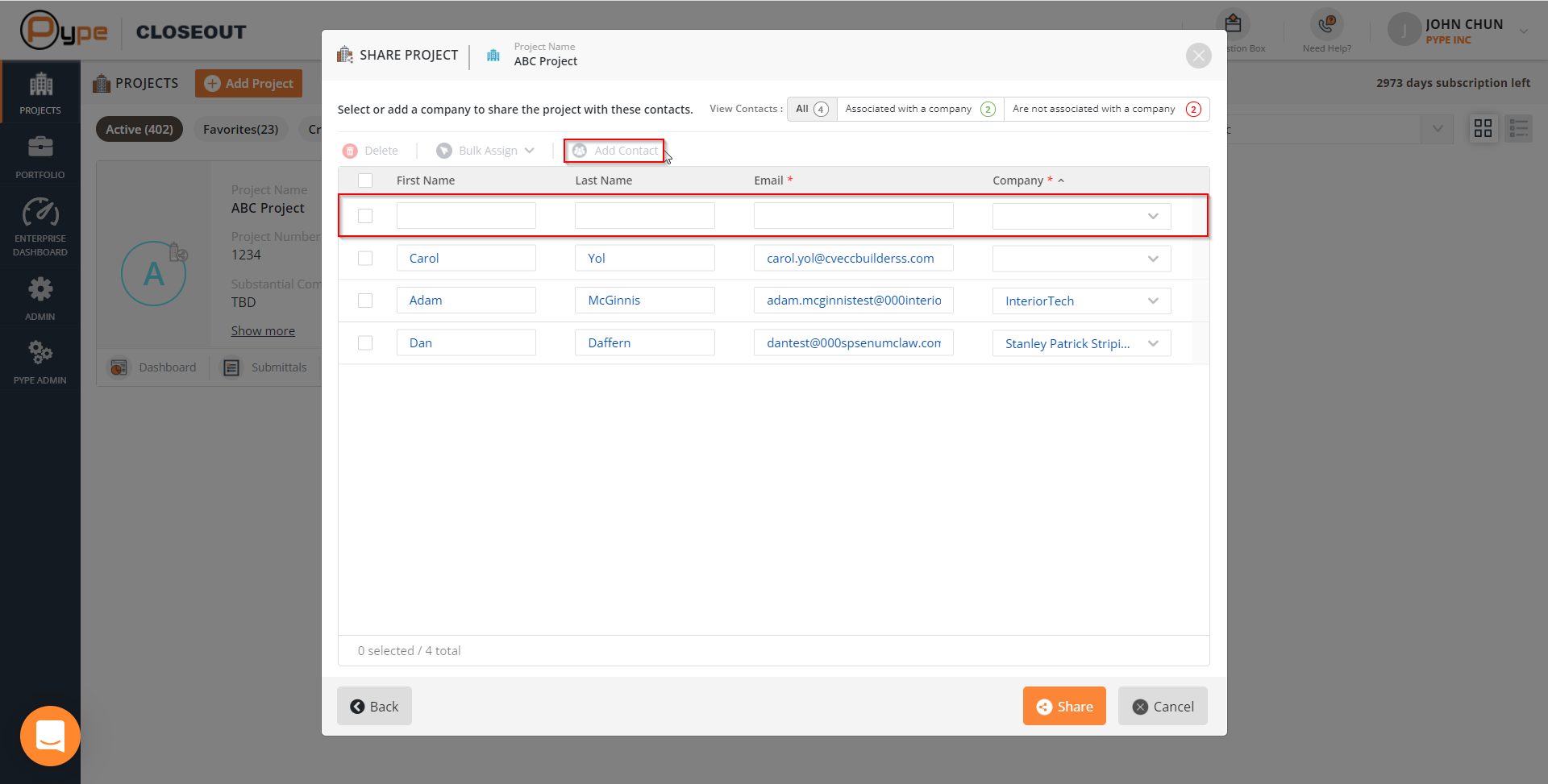Screen dimensions: 1548x784
Task: Switch to grid view of projects
Action: tap(1483, 128)
